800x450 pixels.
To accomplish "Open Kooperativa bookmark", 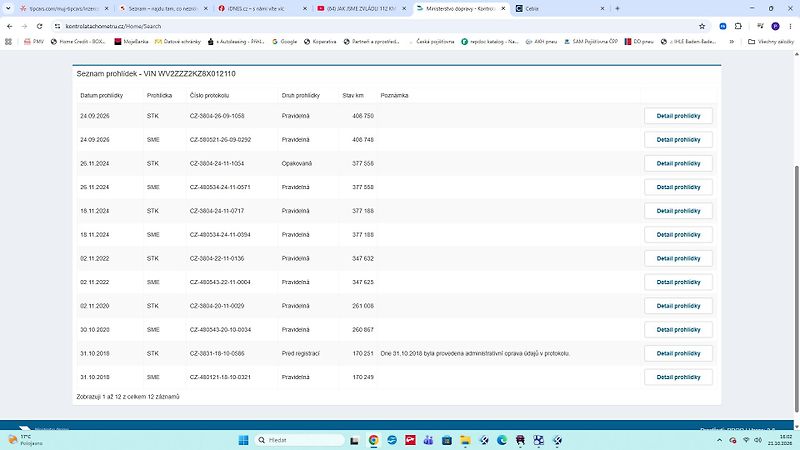I will 320,41.
